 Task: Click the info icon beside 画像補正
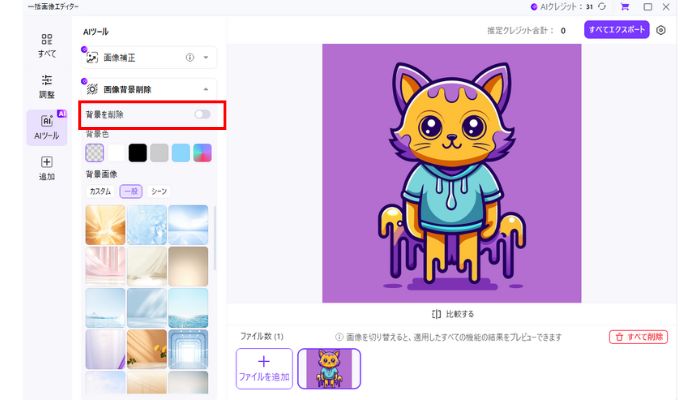pos(190,58)
